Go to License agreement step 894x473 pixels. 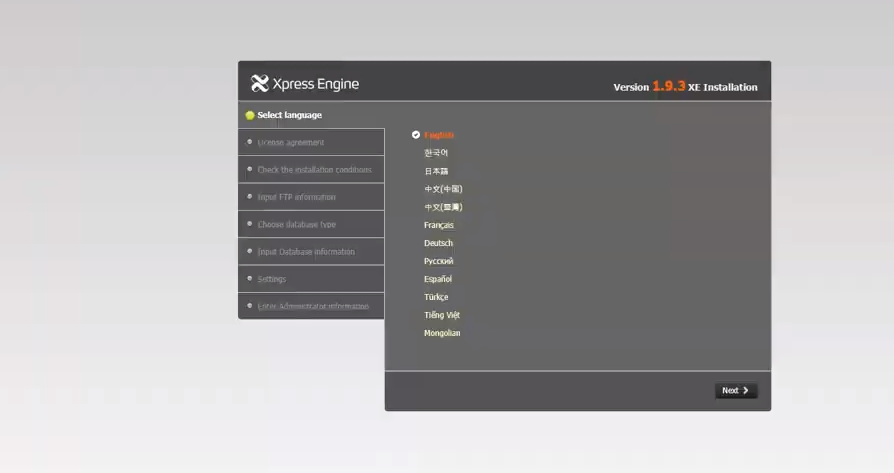point(311,142)
